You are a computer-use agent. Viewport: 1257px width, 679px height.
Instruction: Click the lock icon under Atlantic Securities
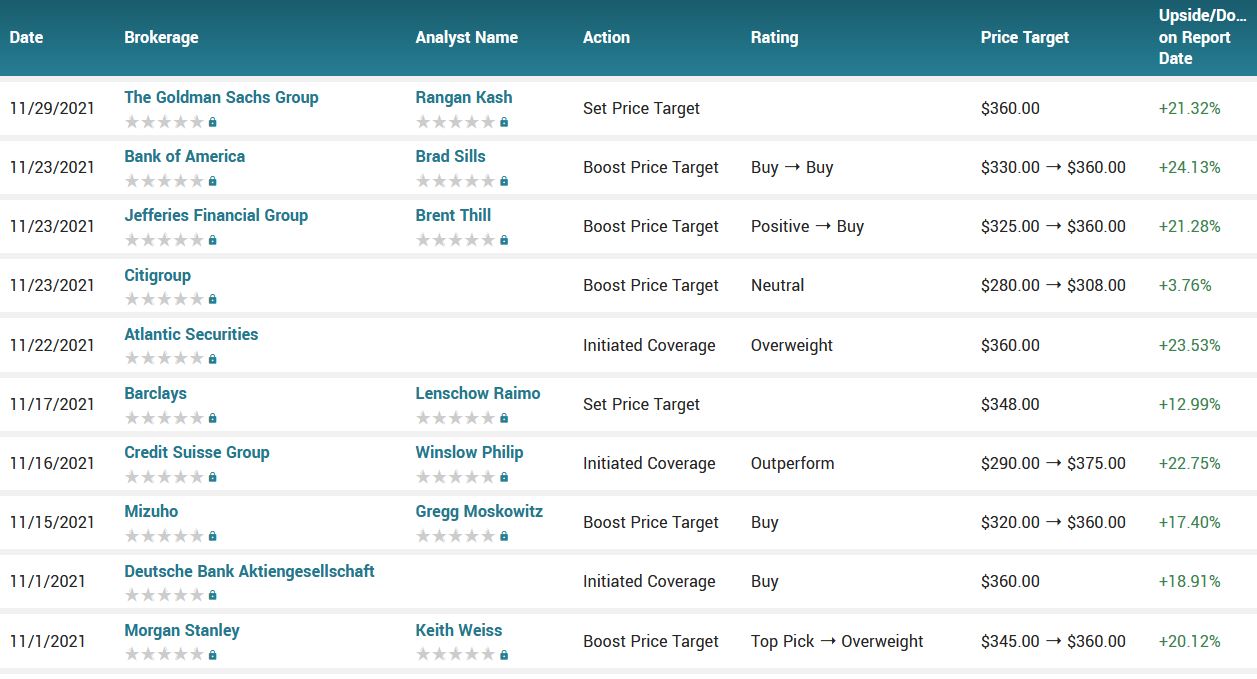coord(213,359)
